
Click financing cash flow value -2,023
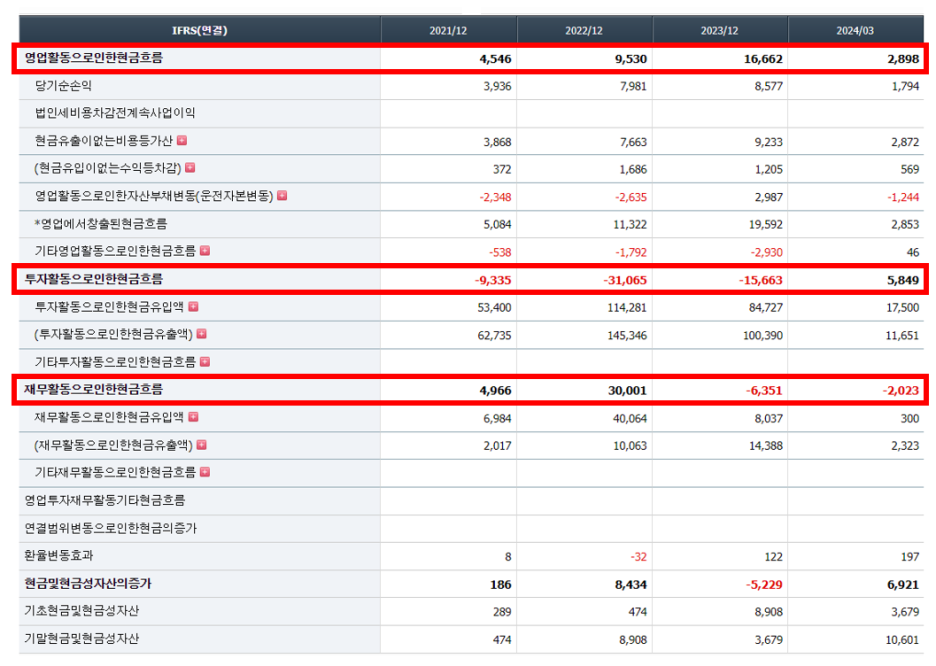click(x=901, y=390)
